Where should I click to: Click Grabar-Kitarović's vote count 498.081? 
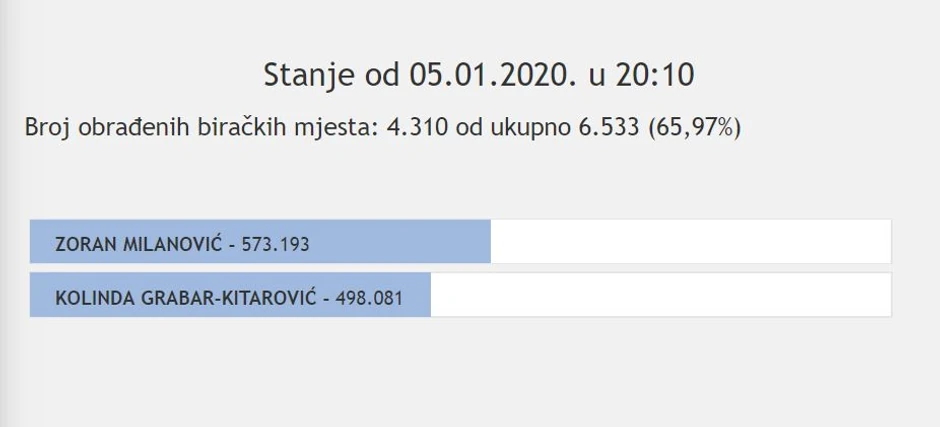[x=370, y=296]
